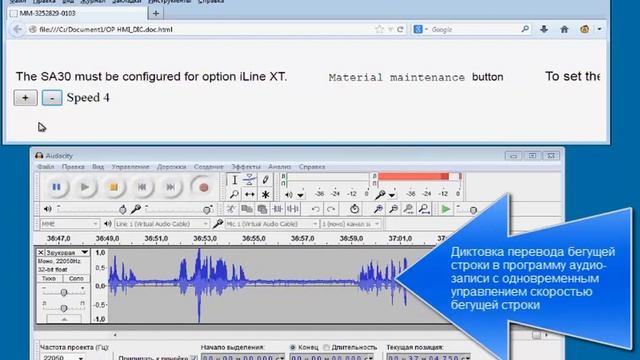Open the track name dropdown menu

click(67, 253)
